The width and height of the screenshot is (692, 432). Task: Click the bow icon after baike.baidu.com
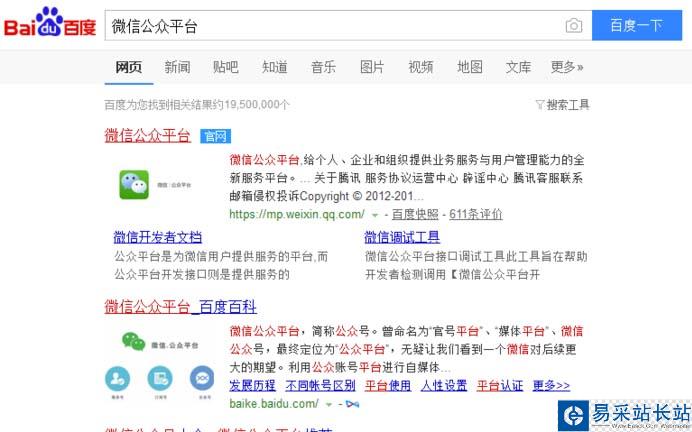pyautogui.click(x=352, y=404)
